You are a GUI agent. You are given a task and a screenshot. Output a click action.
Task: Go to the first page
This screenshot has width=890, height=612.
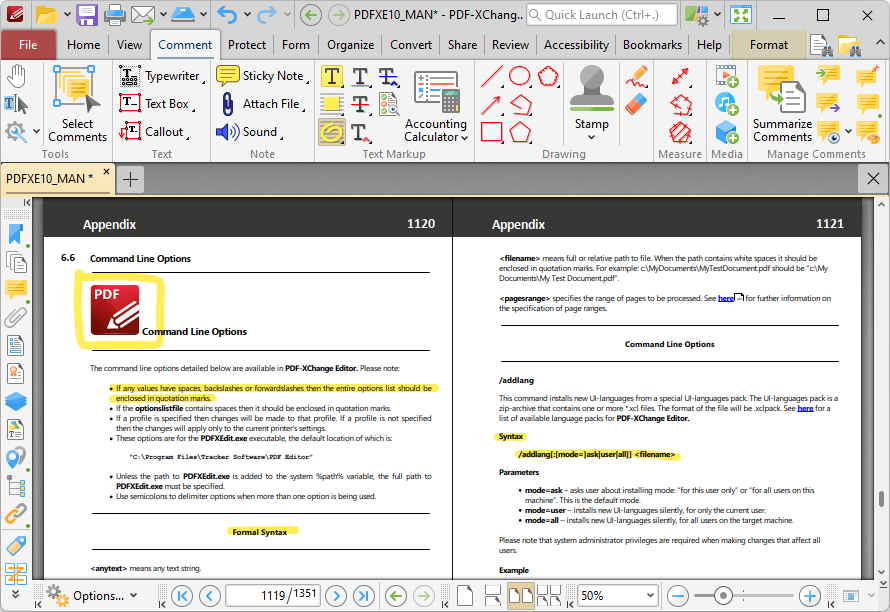[x=182, y=596]
